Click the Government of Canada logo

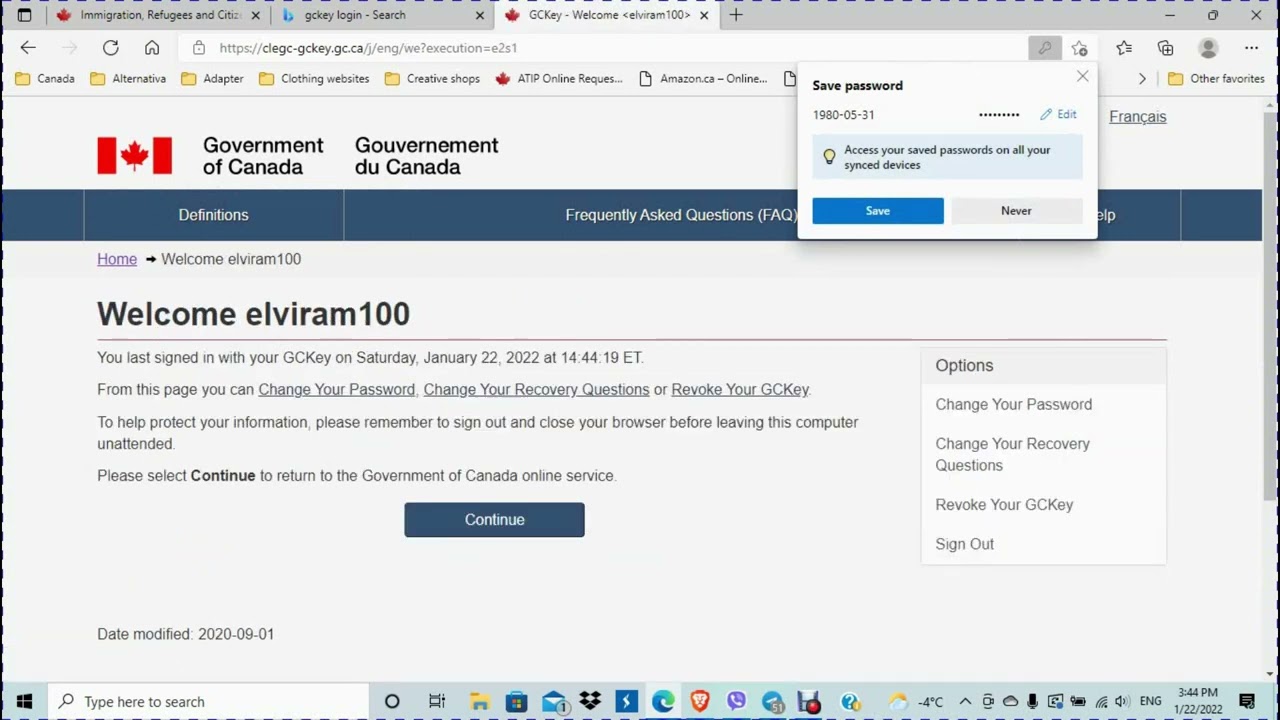(298, 156)
